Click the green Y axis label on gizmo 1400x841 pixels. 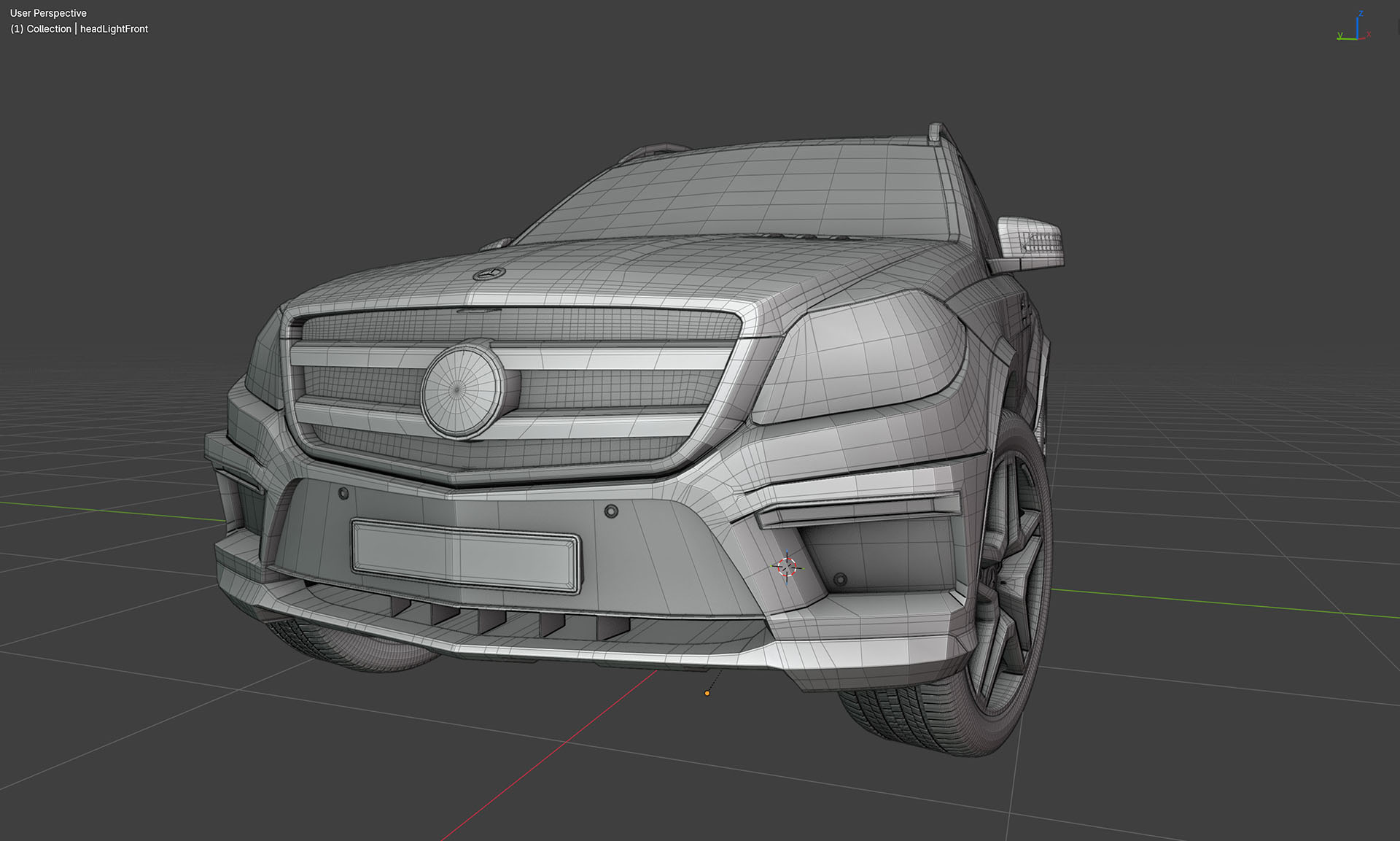pos(1340,34)
